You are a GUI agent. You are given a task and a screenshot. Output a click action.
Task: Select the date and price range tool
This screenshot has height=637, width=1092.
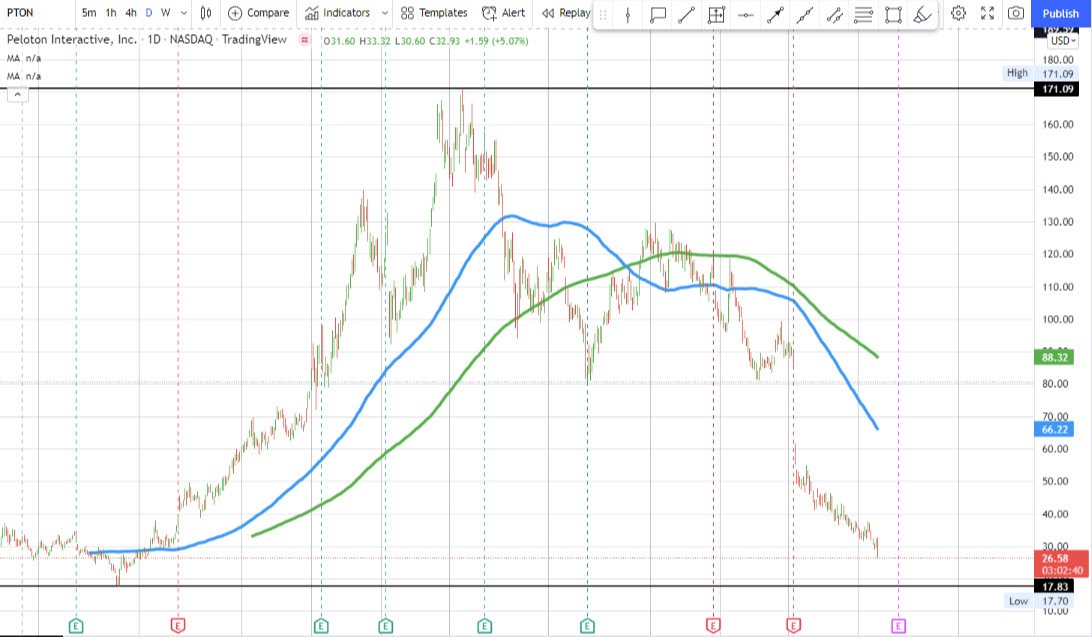click(x=716, y=14)
